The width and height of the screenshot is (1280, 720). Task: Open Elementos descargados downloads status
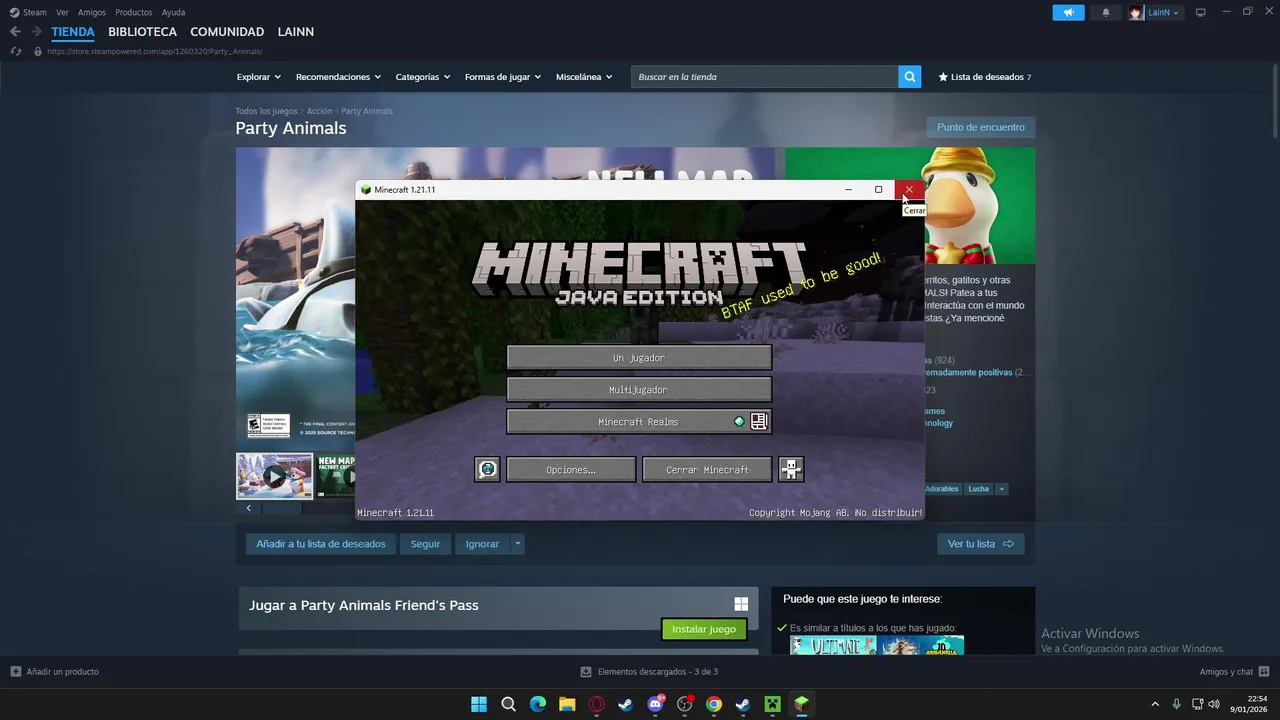pos(649,671)
